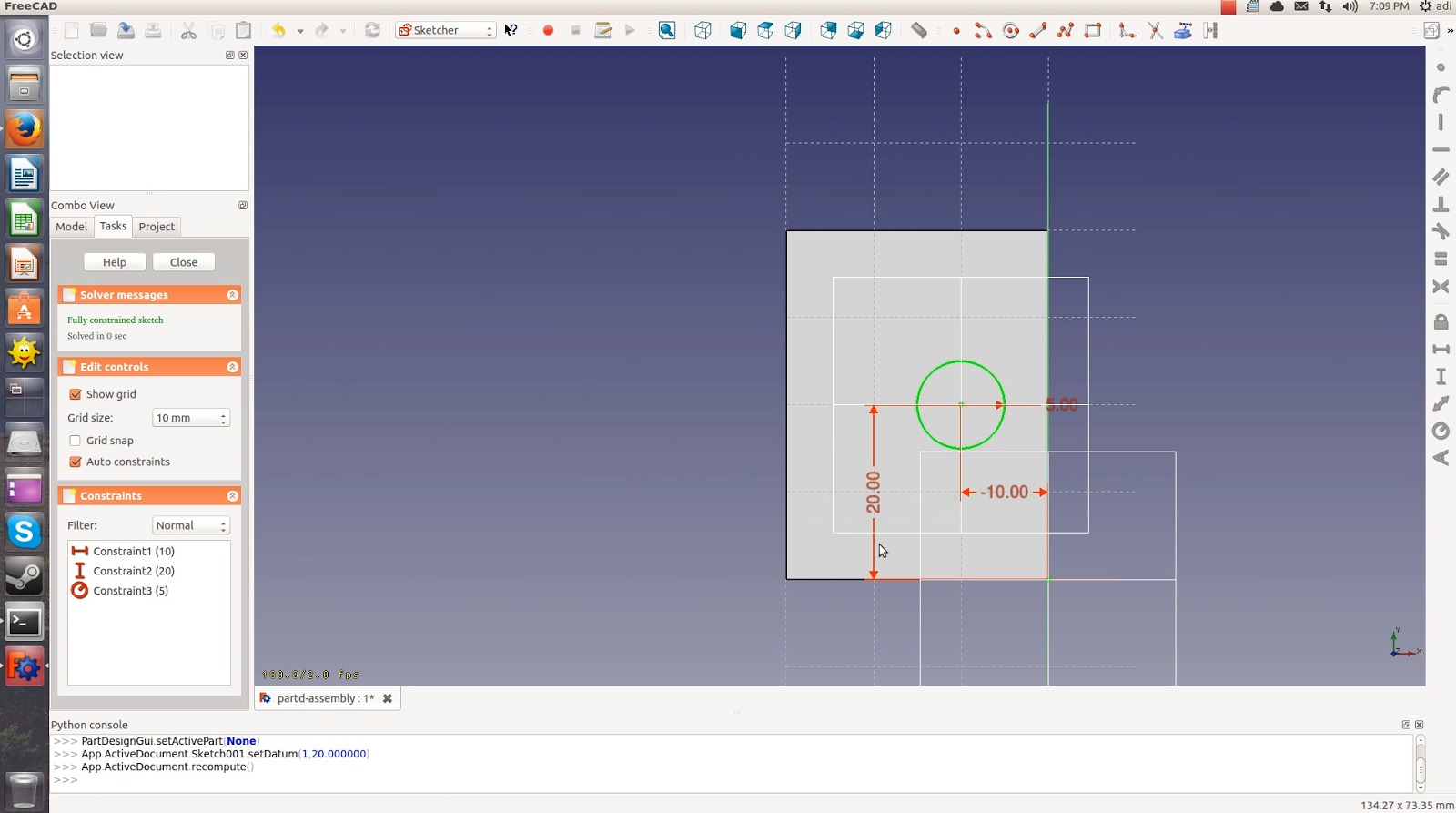Viewport: 1456px width, 813px height.
Task: Expand hidden toolbar items chevron
Action: (x=1450, y=30)
